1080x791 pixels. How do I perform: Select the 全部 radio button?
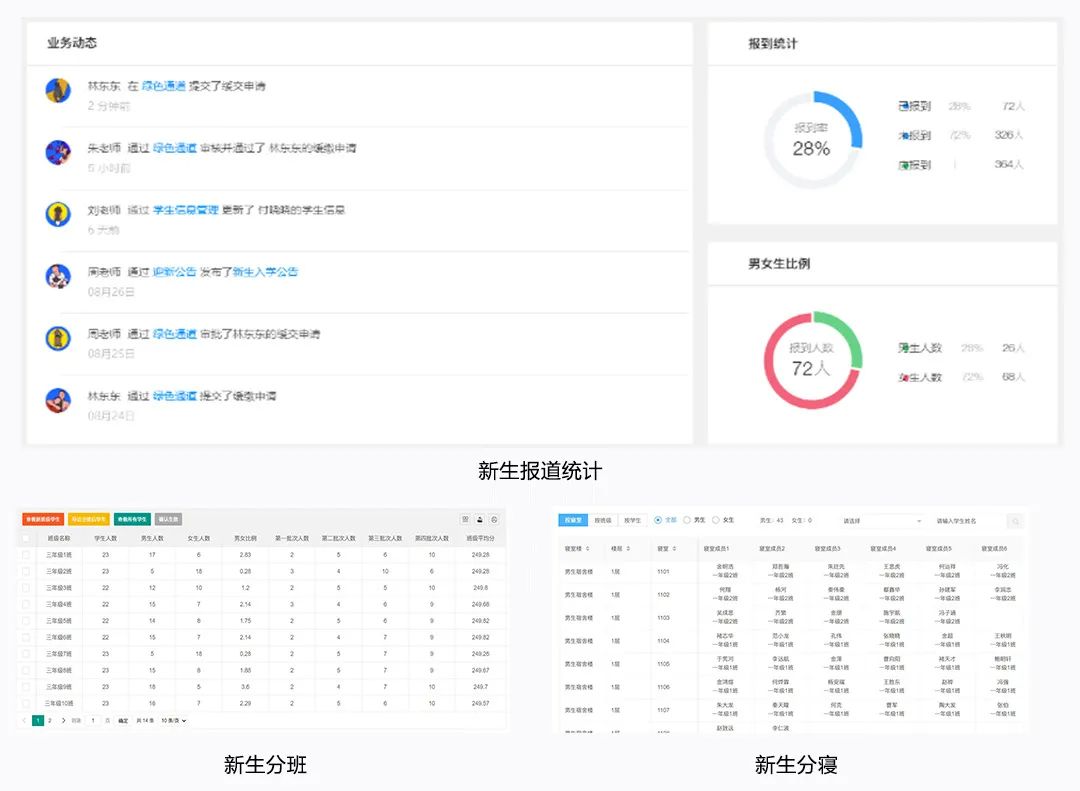point(658,520)
